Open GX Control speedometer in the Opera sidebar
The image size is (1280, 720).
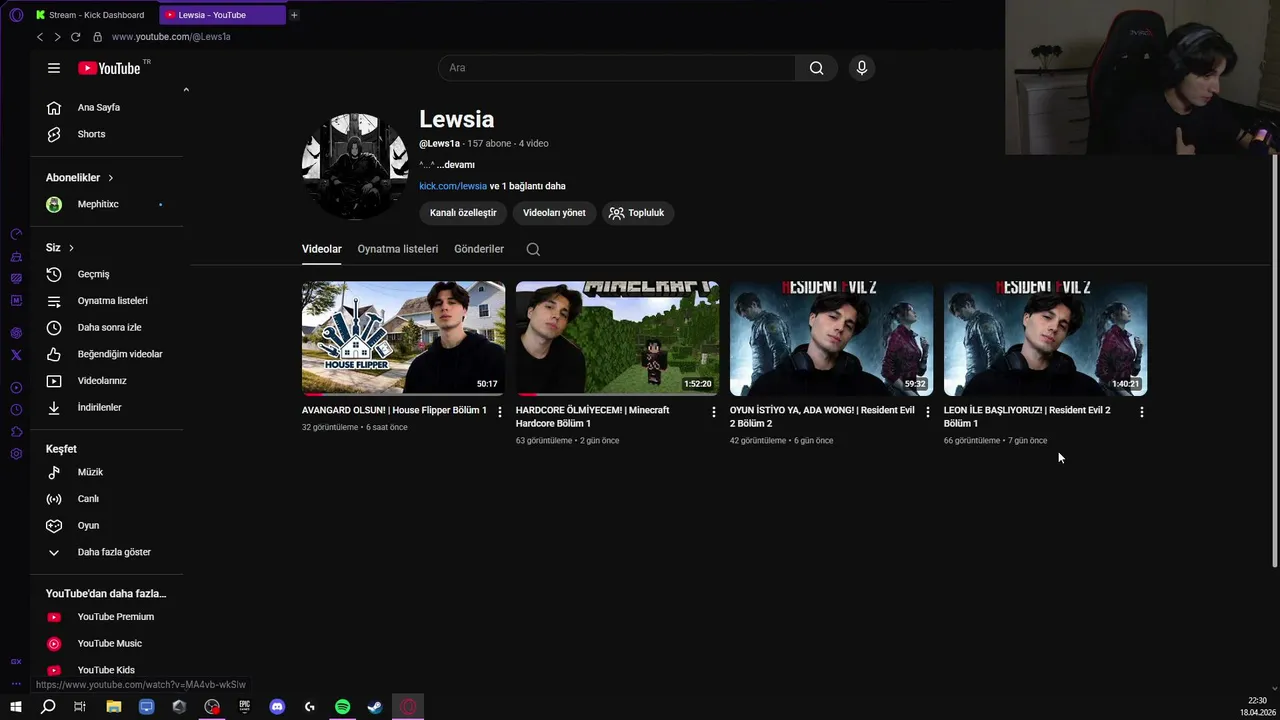16,234
